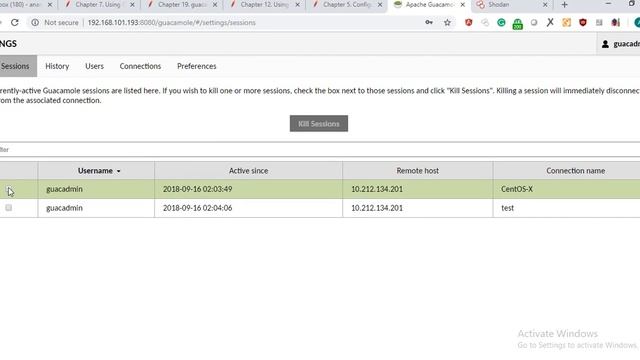640x360 pixels.
Task: Click the CentOS-X connection name cell
Action: click(x=567, y=189)
